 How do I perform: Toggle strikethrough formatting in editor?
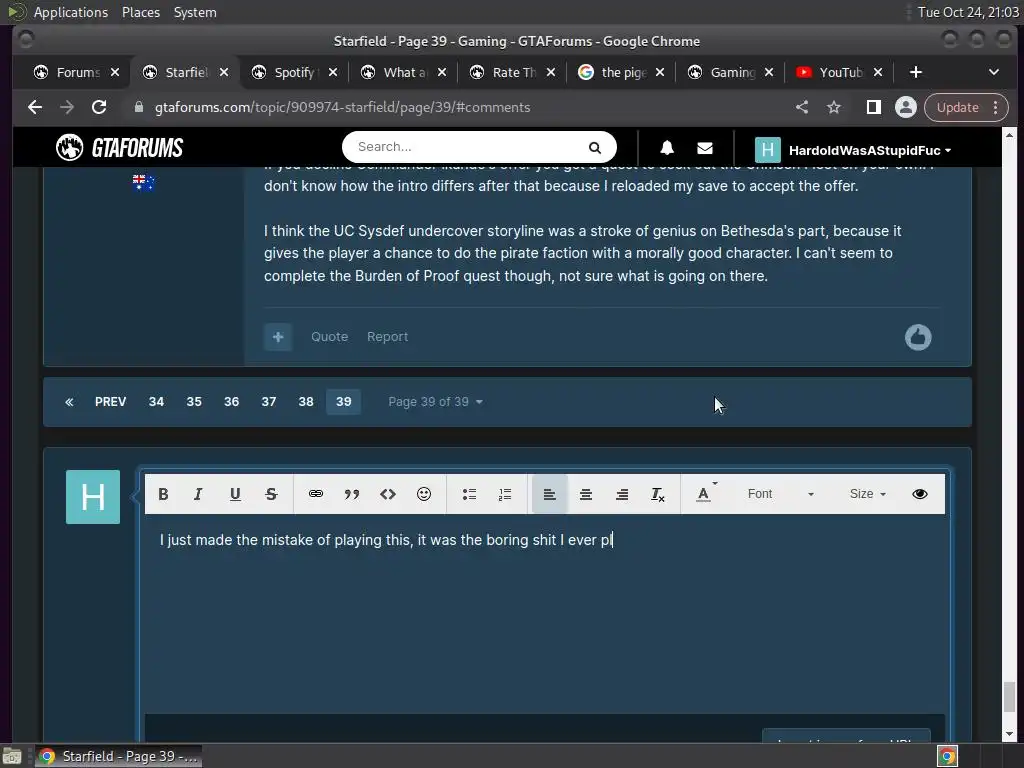[271, 494]
